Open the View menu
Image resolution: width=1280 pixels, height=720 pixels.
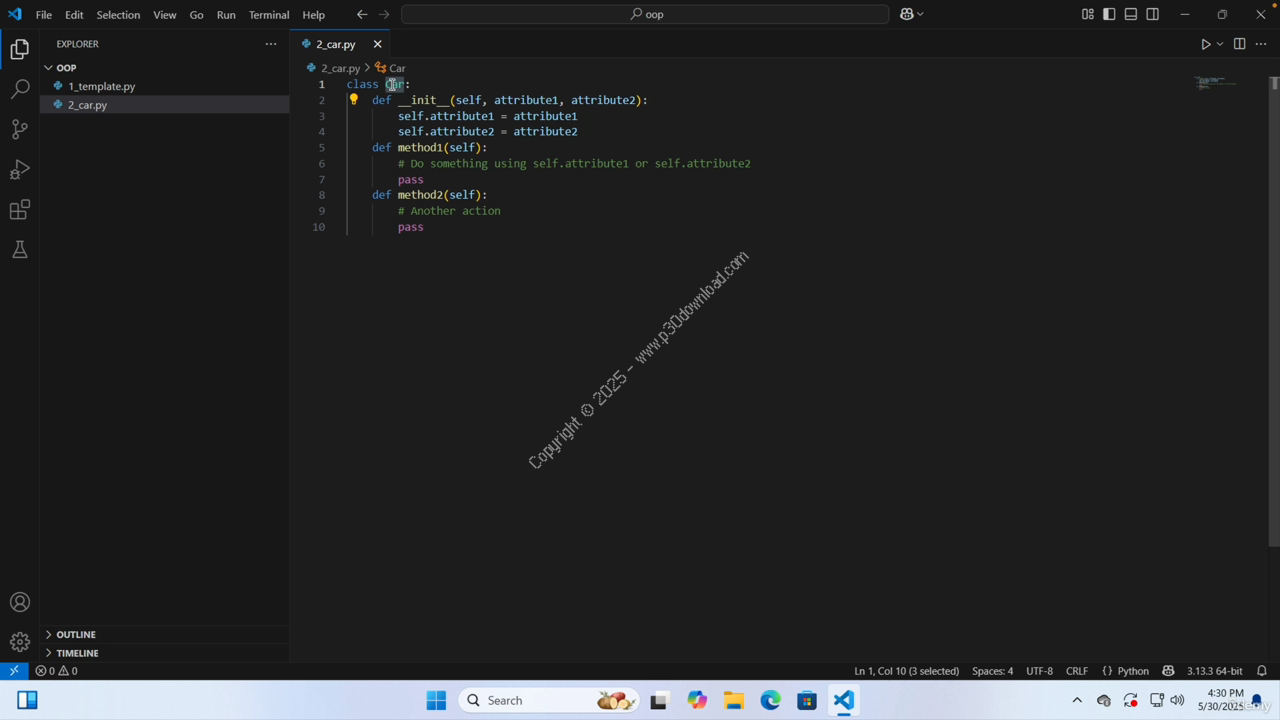(165, 14)
